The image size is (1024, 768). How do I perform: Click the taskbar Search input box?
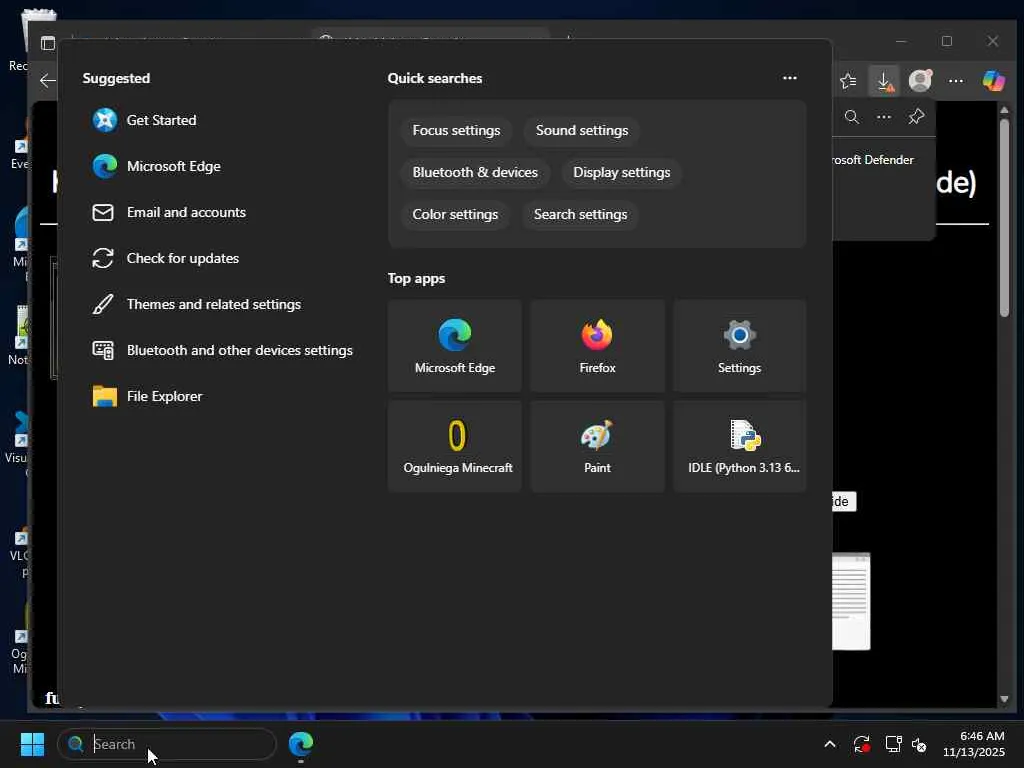coord(167,744)
